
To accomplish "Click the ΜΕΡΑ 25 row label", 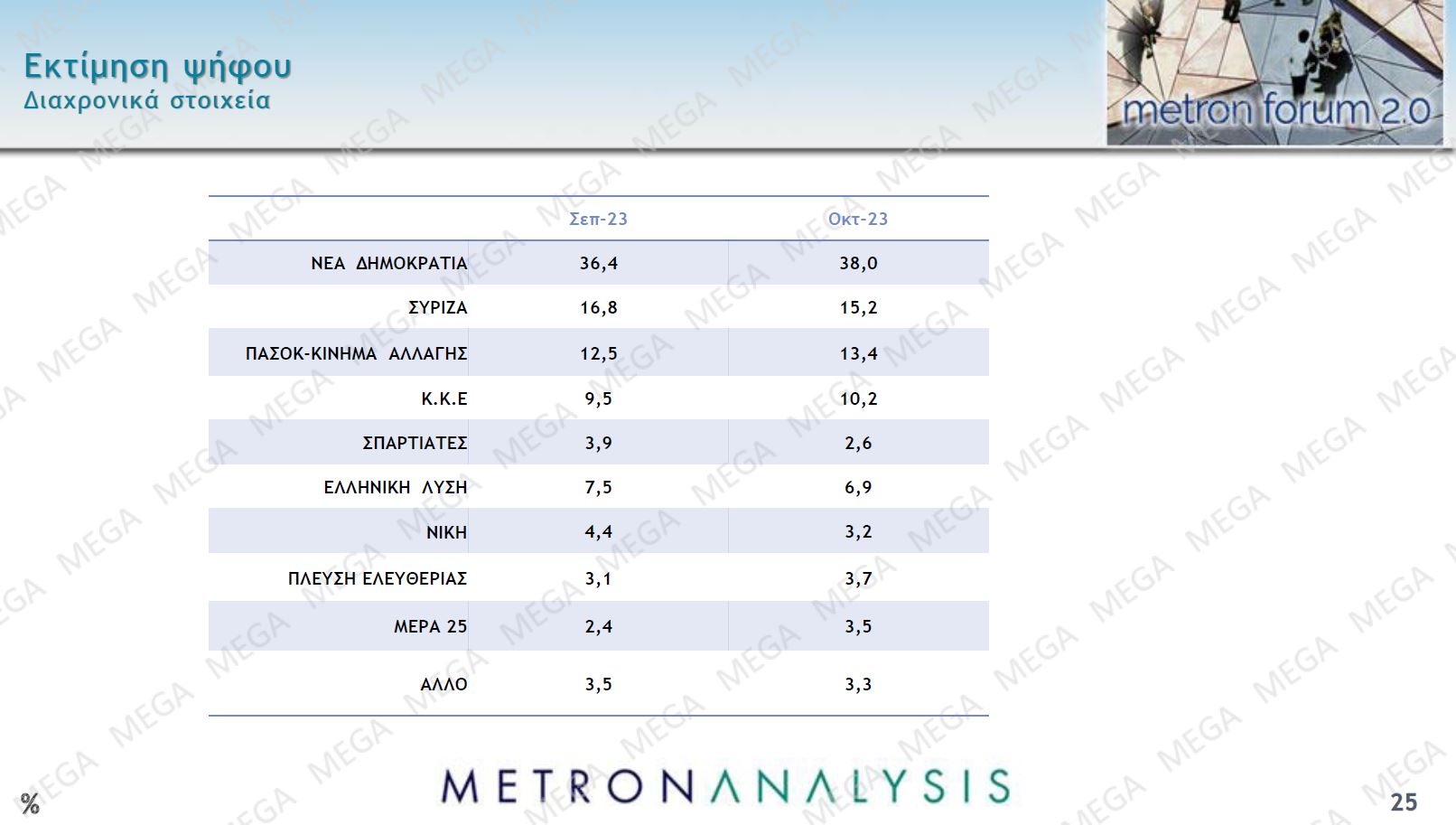I will 430,626.
